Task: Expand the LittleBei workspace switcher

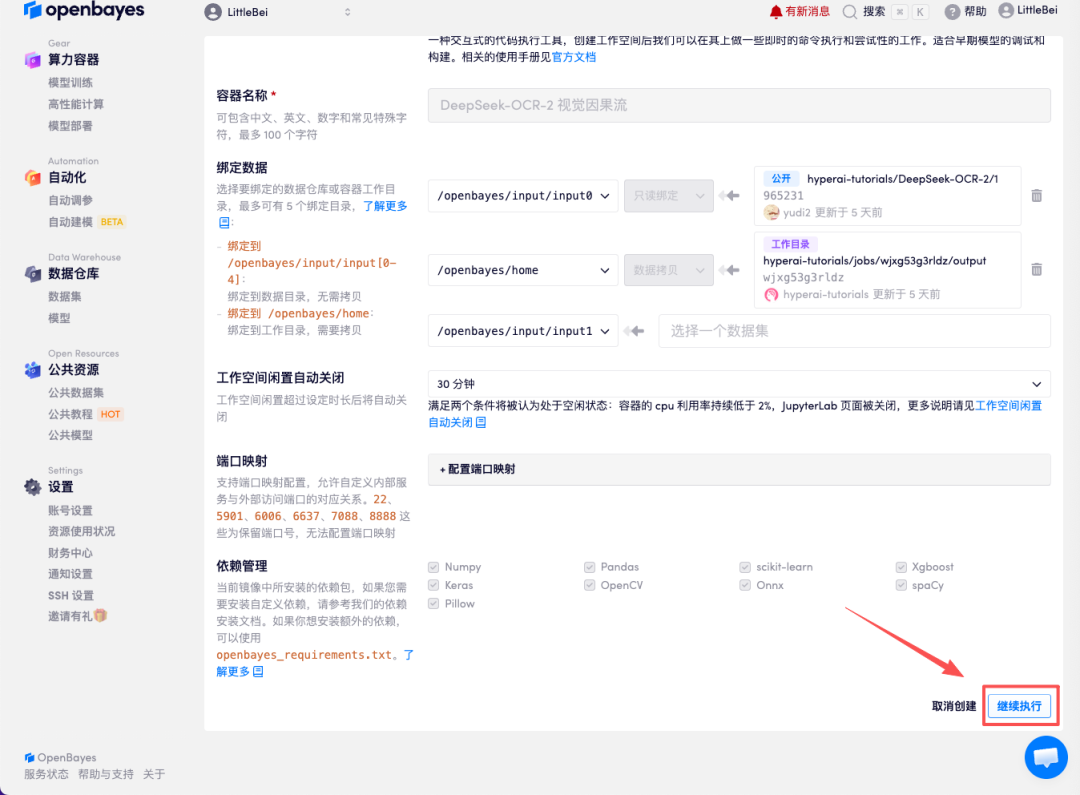Action: click(x=348, y=12)
